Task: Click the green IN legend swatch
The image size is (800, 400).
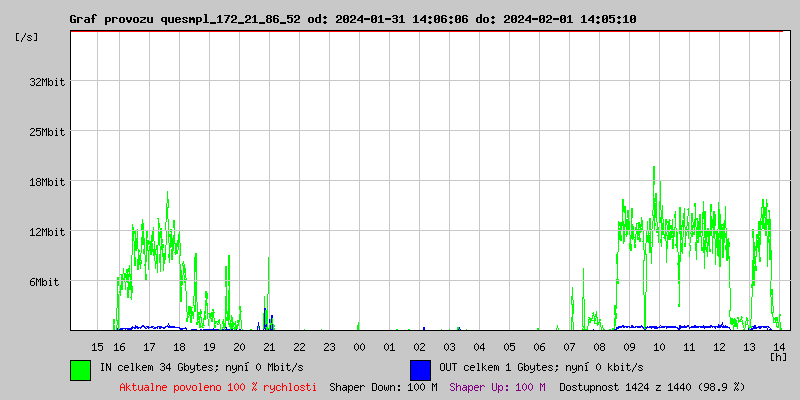Action: tap(80, 369)
